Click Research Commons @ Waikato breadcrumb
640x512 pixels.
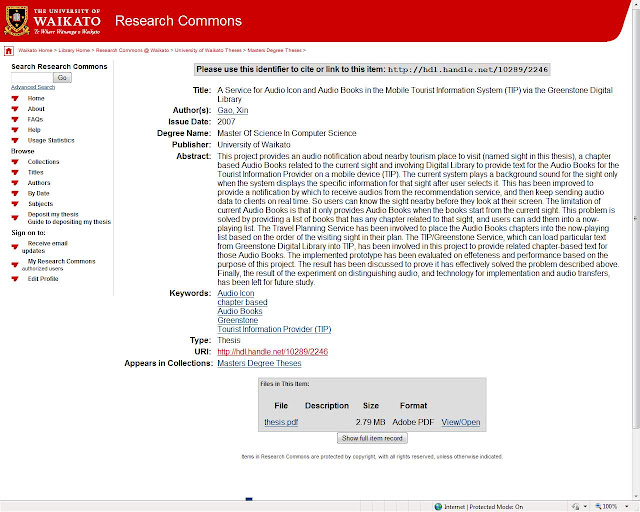point(132,50)
